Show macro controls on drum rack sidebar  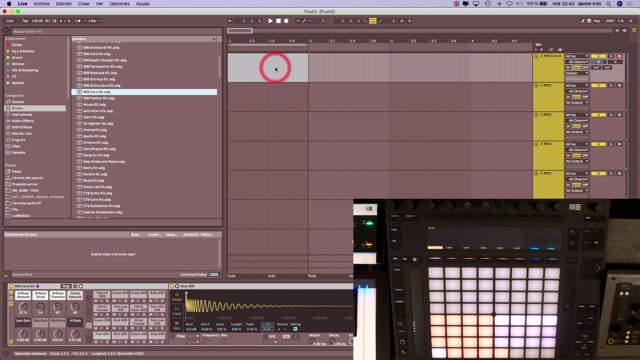[11, 293]
